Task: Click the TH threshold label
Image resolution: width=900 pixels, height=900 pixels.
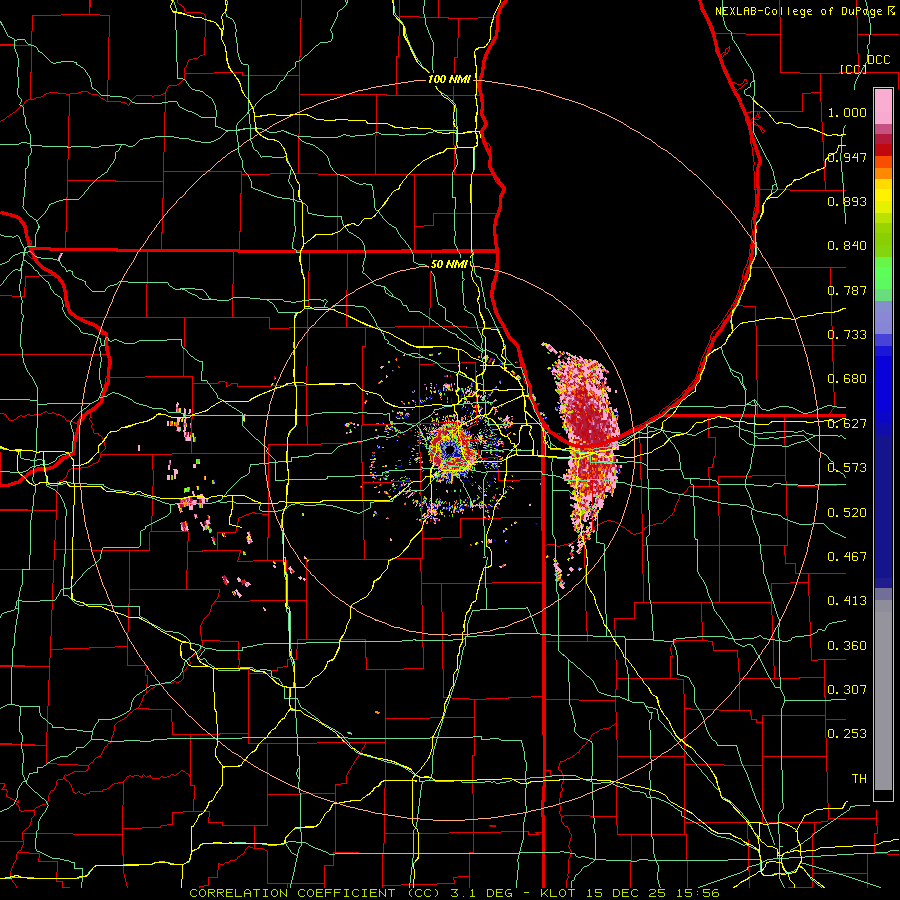Action: click(859, 779)
